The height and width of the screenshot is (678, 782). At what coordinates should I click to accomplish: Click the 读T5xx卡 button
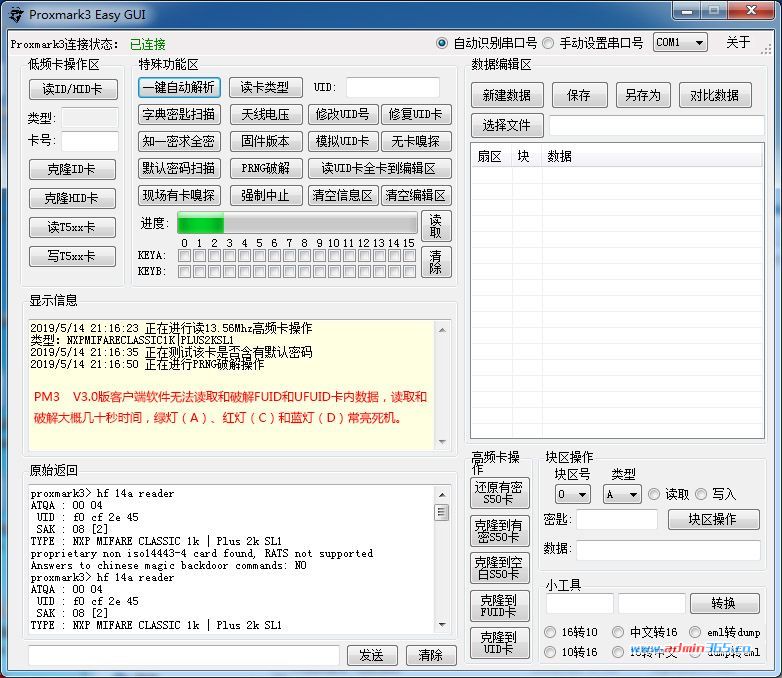pyautogui.click(x=72, y=227)
